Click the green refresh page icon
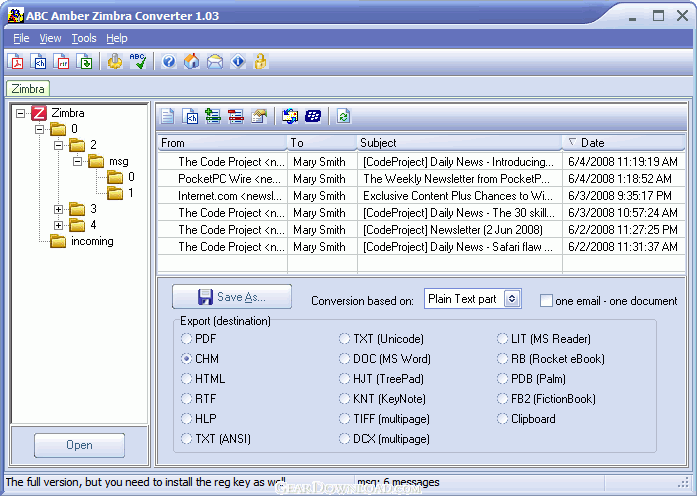 point(343,116)
